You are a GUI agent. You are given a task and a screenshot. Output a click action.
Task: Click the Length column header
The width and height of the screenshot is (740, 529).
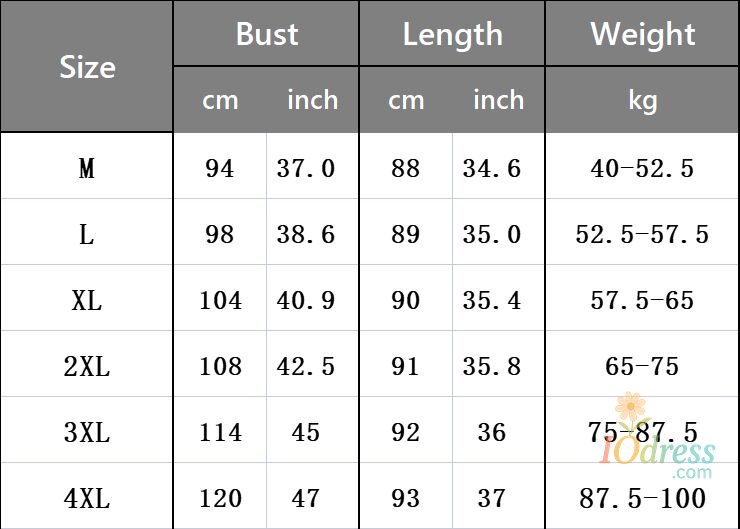(x=453, y=35)
